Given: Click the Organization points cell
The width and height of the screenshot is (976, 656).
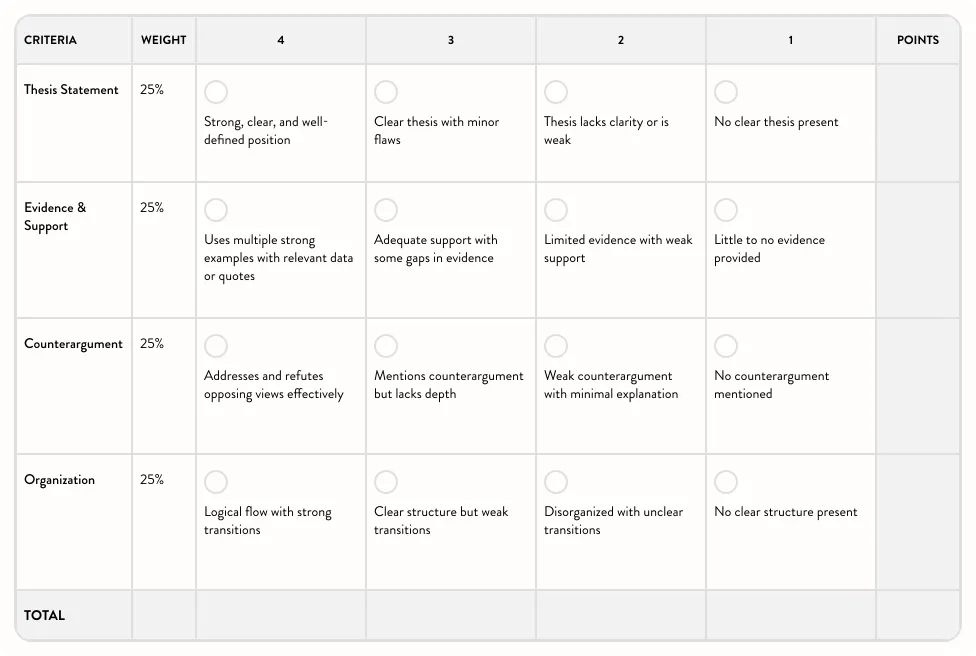Looking at the screenshot, I should pyautogui.click(x=917, y=522).
